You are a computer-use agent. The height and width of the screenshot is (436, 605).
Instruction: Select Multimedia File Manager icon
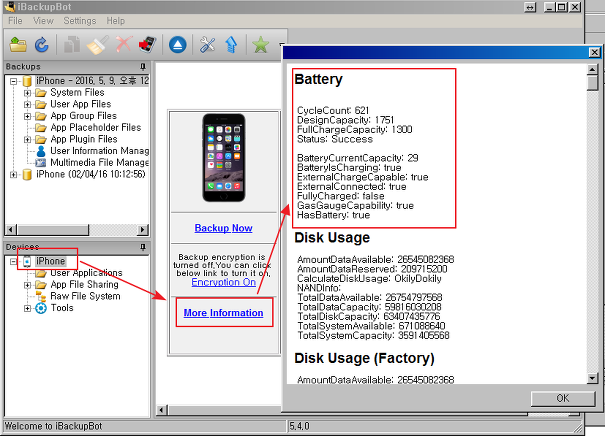(x=41, y=162)
